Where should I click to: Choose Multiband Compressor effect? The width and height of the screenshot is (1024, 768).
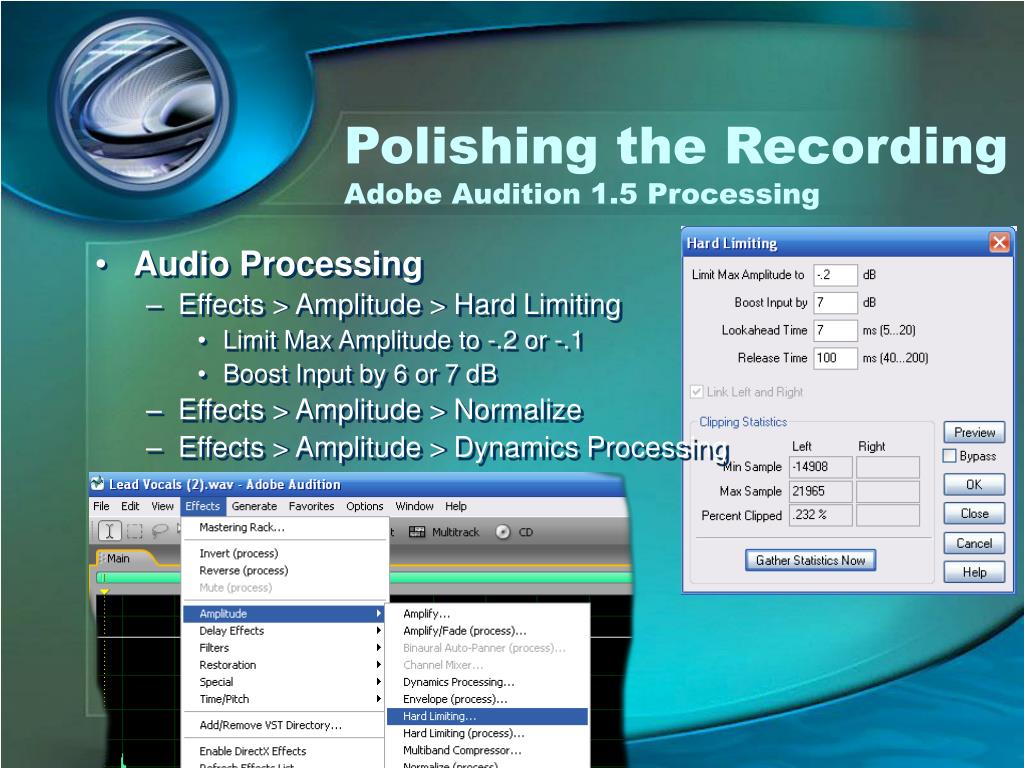pos(487,750)
